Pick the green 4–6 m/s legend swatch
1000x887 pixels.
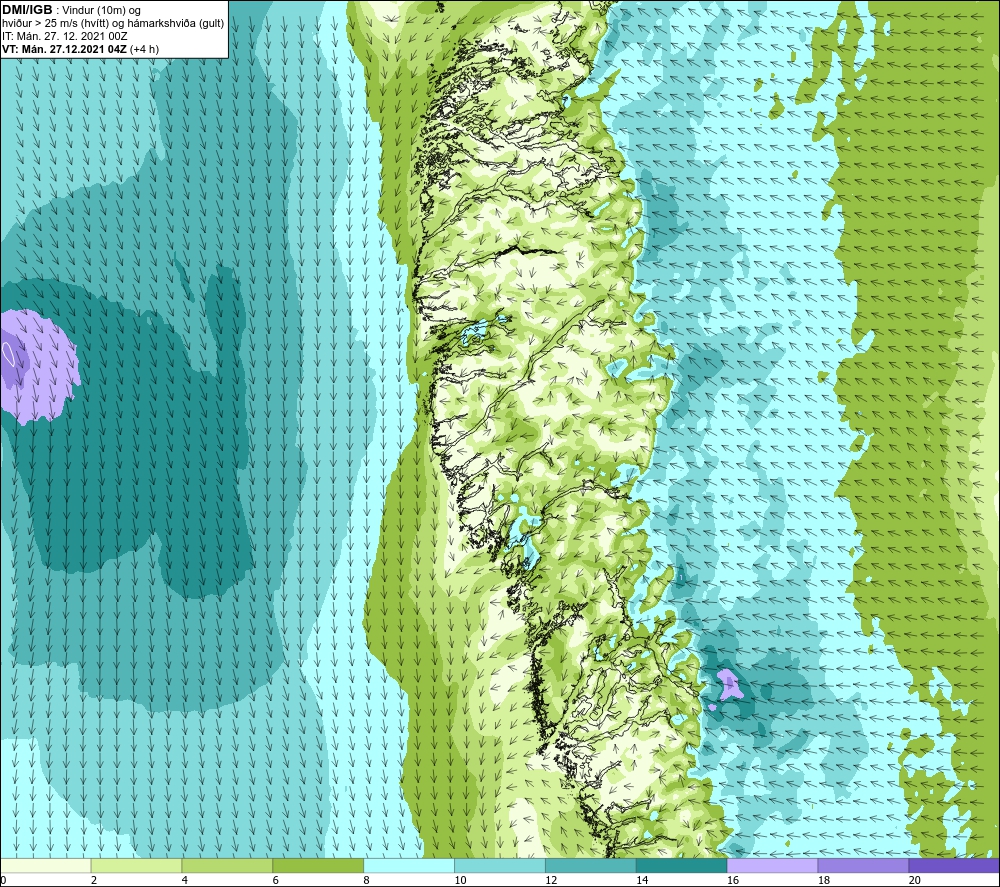[x=227, y=866]
